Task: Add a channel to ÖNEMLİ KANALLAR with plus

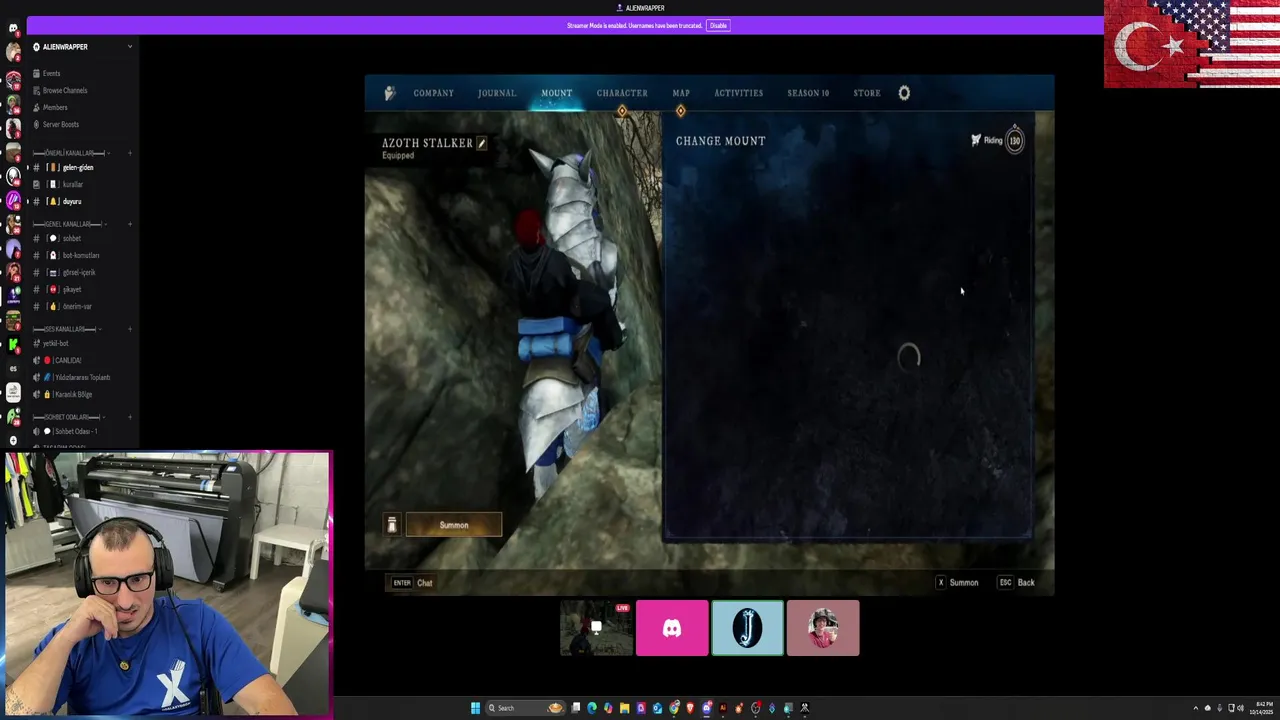Action: pos(130,153)
